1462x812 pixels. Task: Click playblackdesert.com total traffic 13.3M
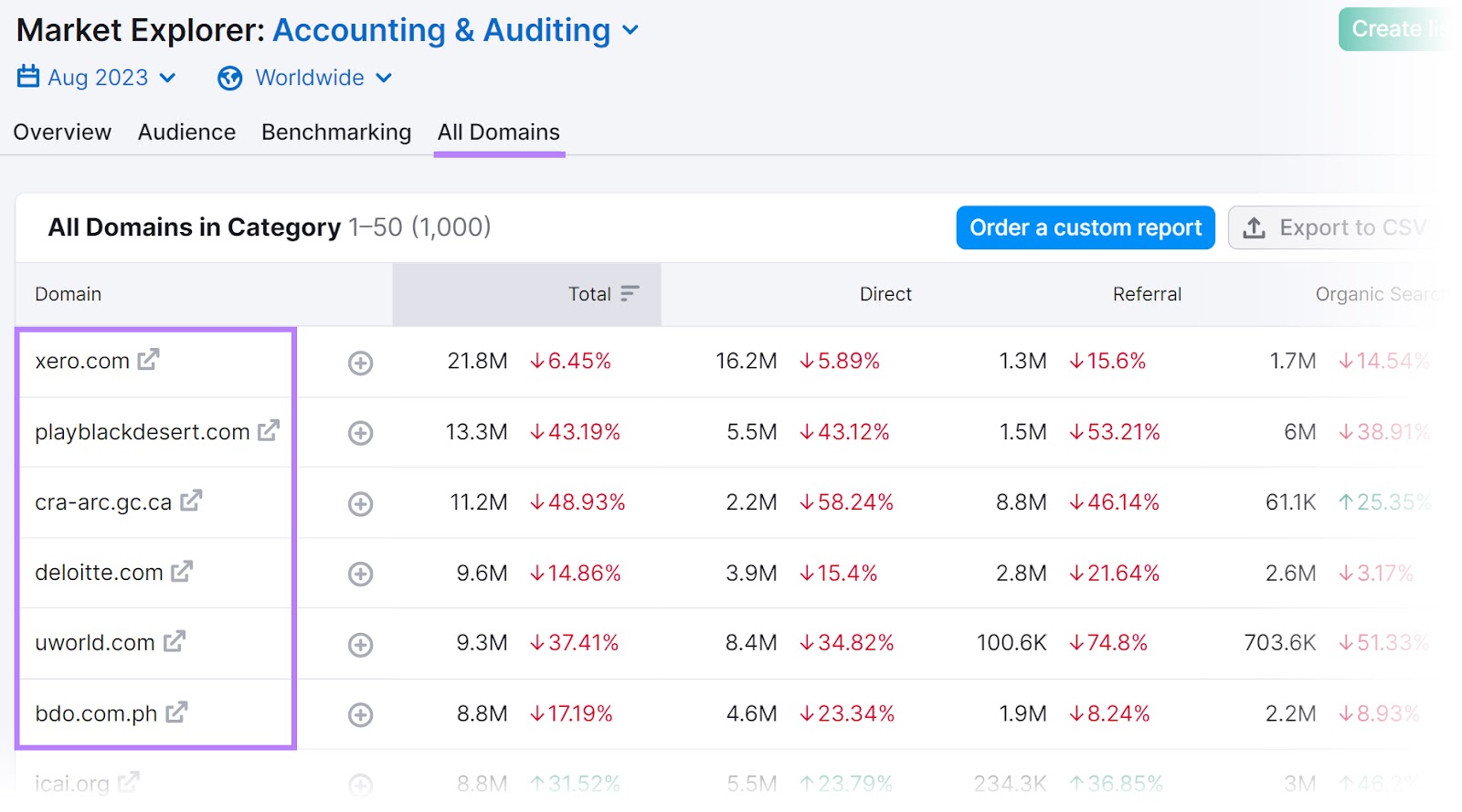(476, 431)
